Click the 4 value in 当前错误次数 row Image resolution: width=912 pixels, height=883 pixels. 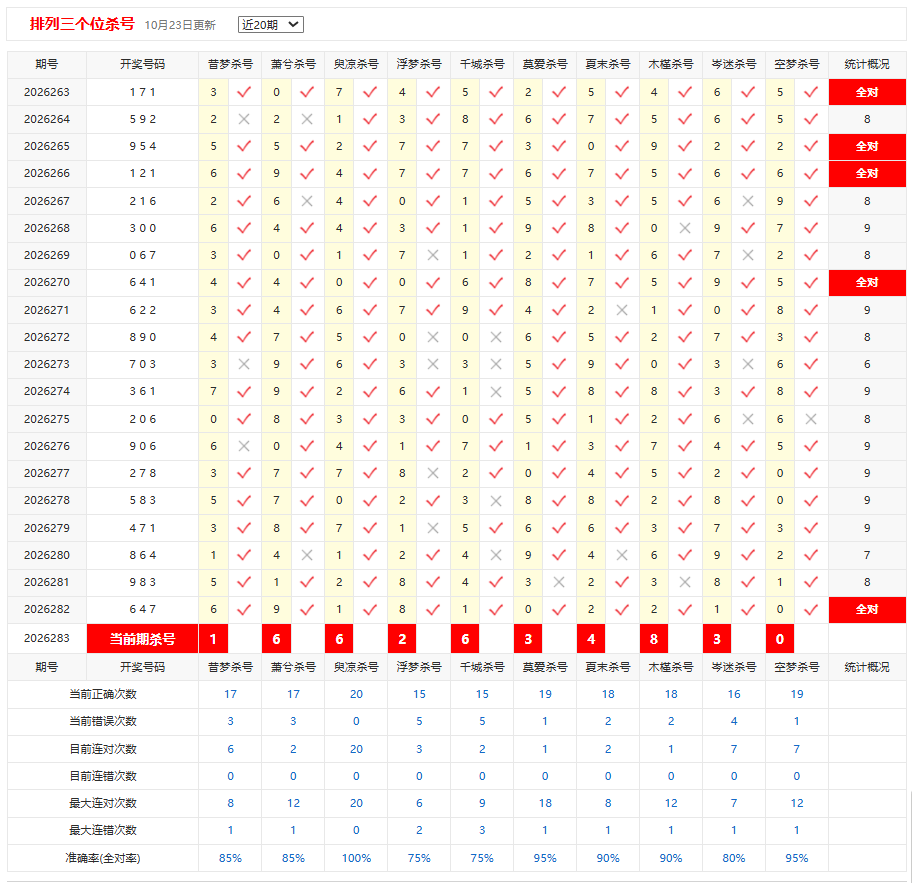pos(734,721)
